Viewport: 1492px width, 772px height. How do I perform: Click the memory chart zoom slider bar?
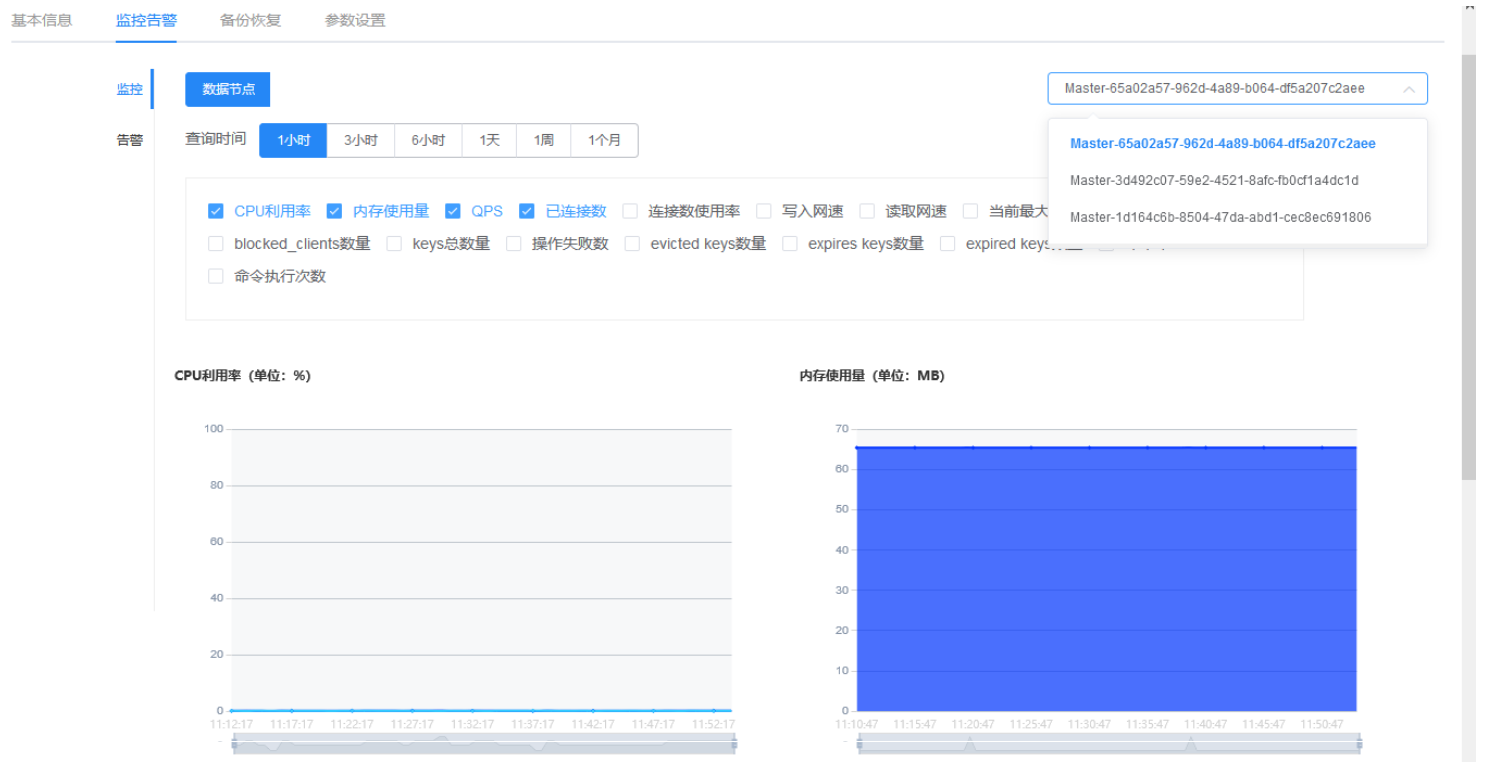tap(1109, 744)
